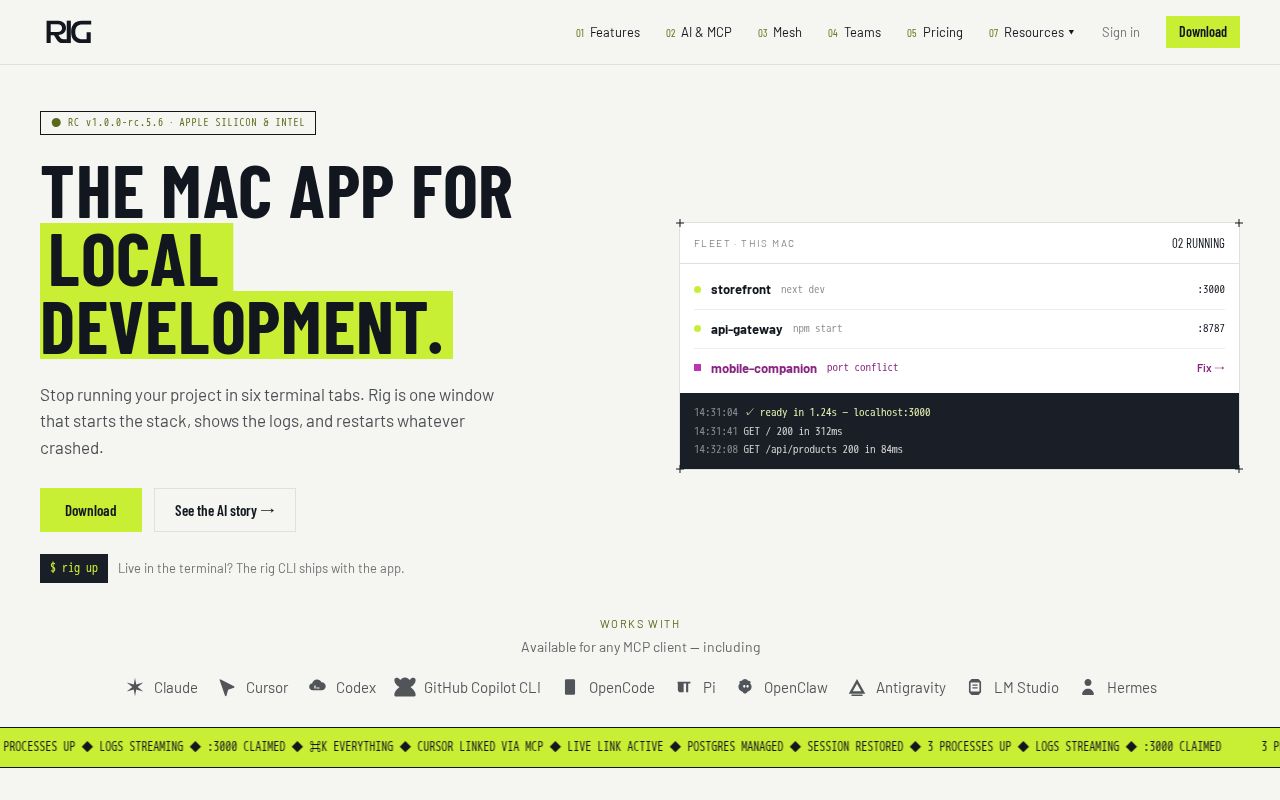Go to the Teams section
This screenshot has height=800, width=1280.
[855, 32]
